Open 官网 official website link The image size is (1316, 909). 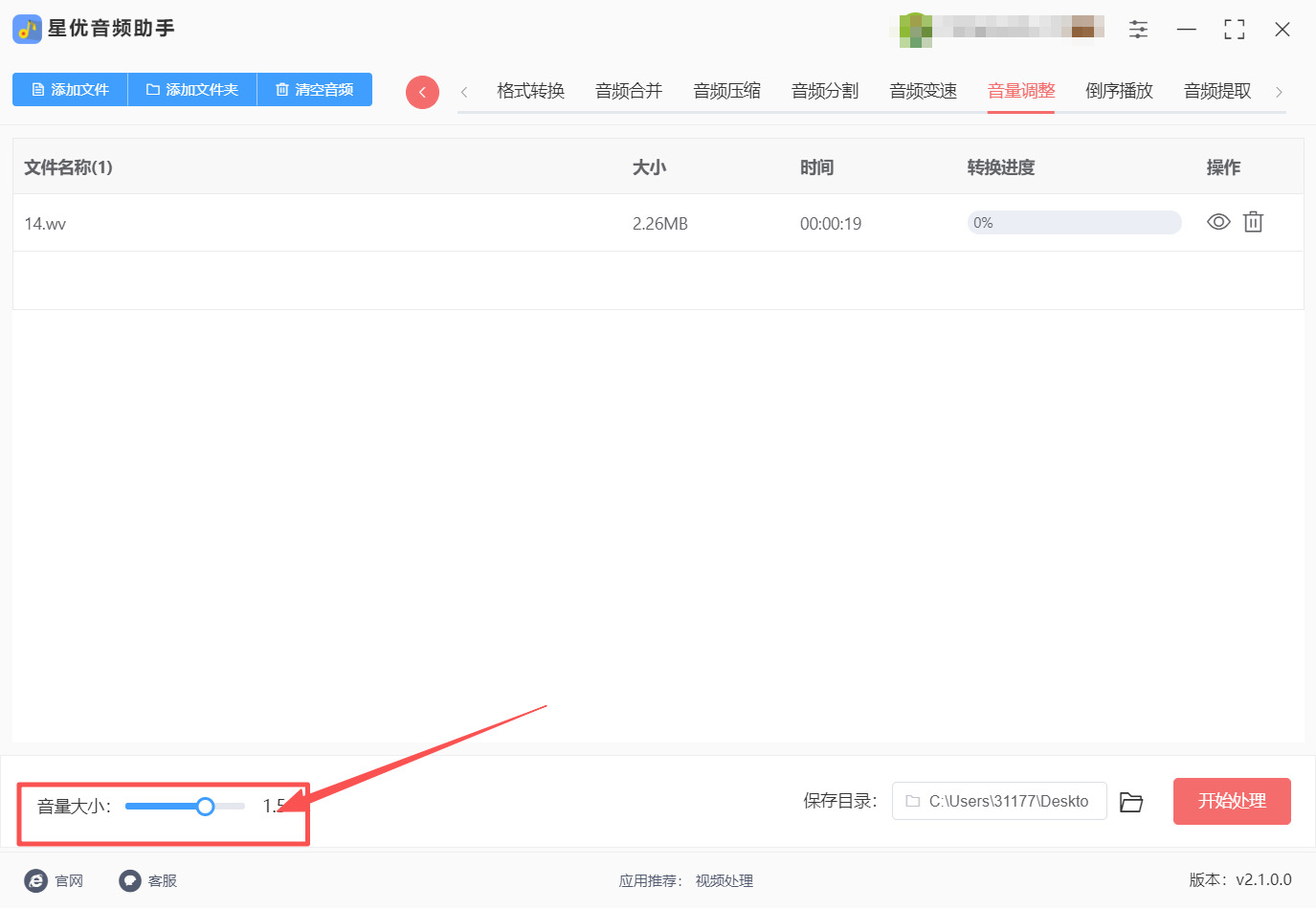click(x=55, y=880)
